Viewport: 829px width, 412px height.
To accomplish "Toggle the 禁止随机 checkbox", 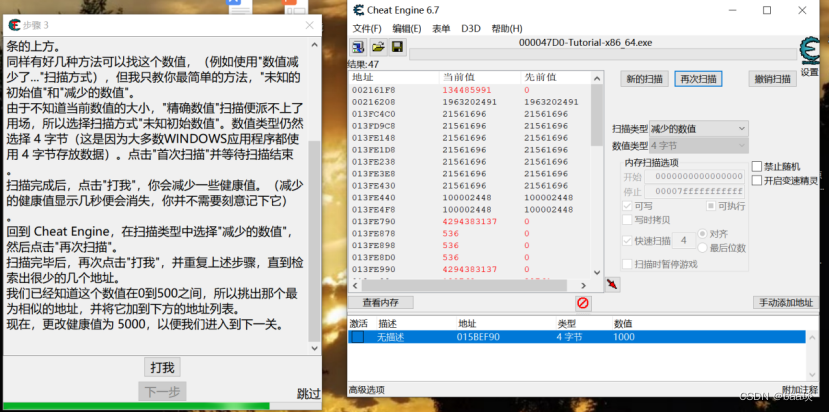I will click(x=757, y=167).
